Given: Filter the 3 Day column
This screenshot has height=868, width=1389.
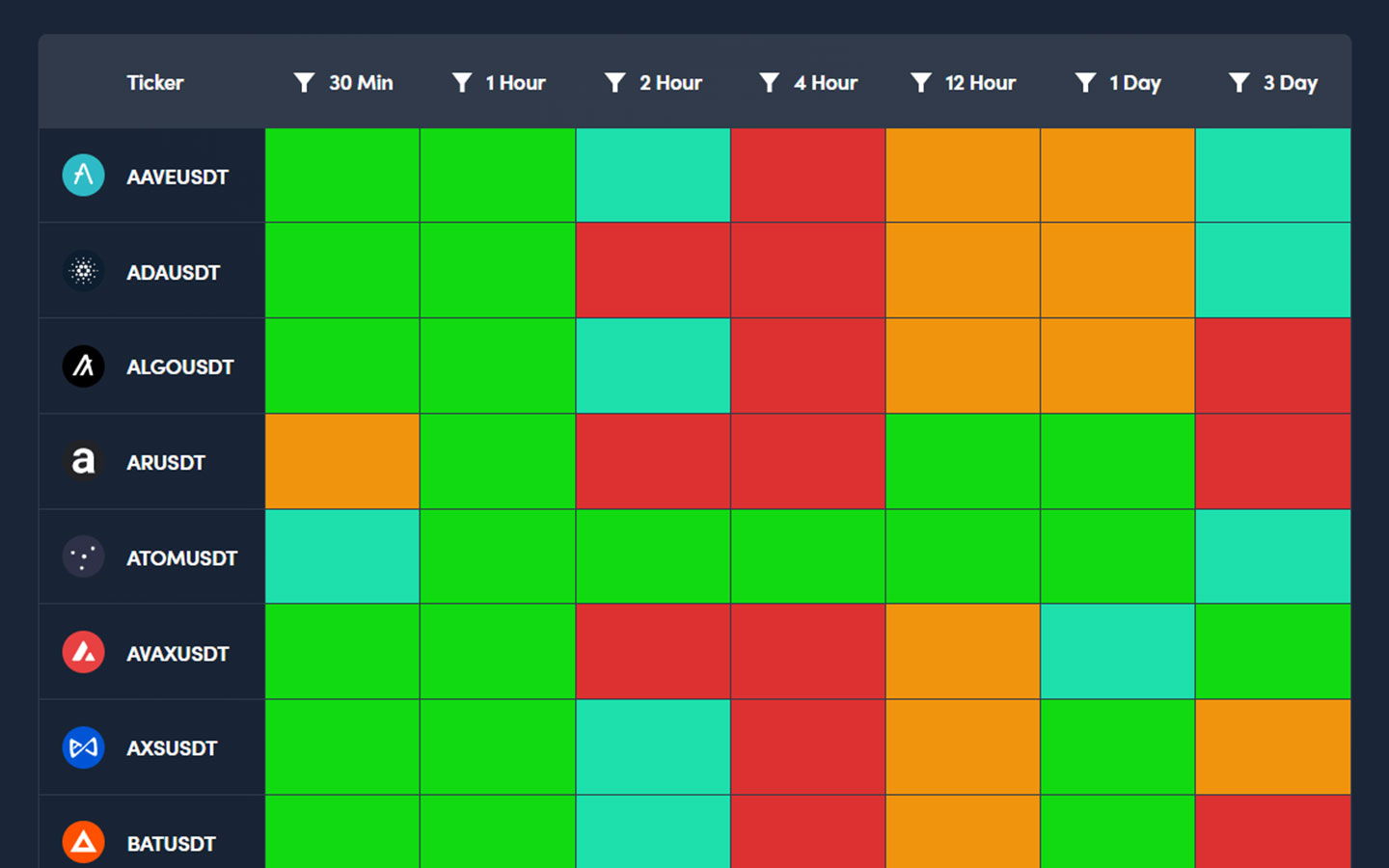Looking at the screenshot, I should click(x=1239, y=83).
